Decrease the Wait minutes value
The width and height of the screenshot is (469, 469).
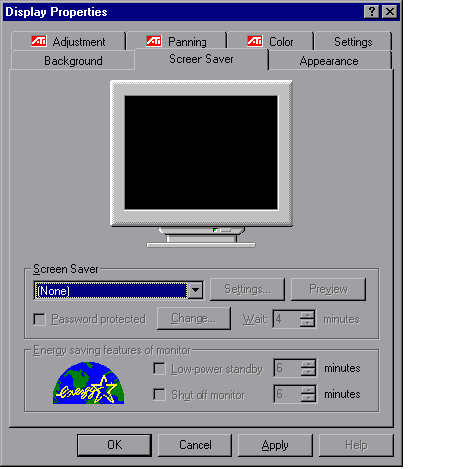pos(307,323)
